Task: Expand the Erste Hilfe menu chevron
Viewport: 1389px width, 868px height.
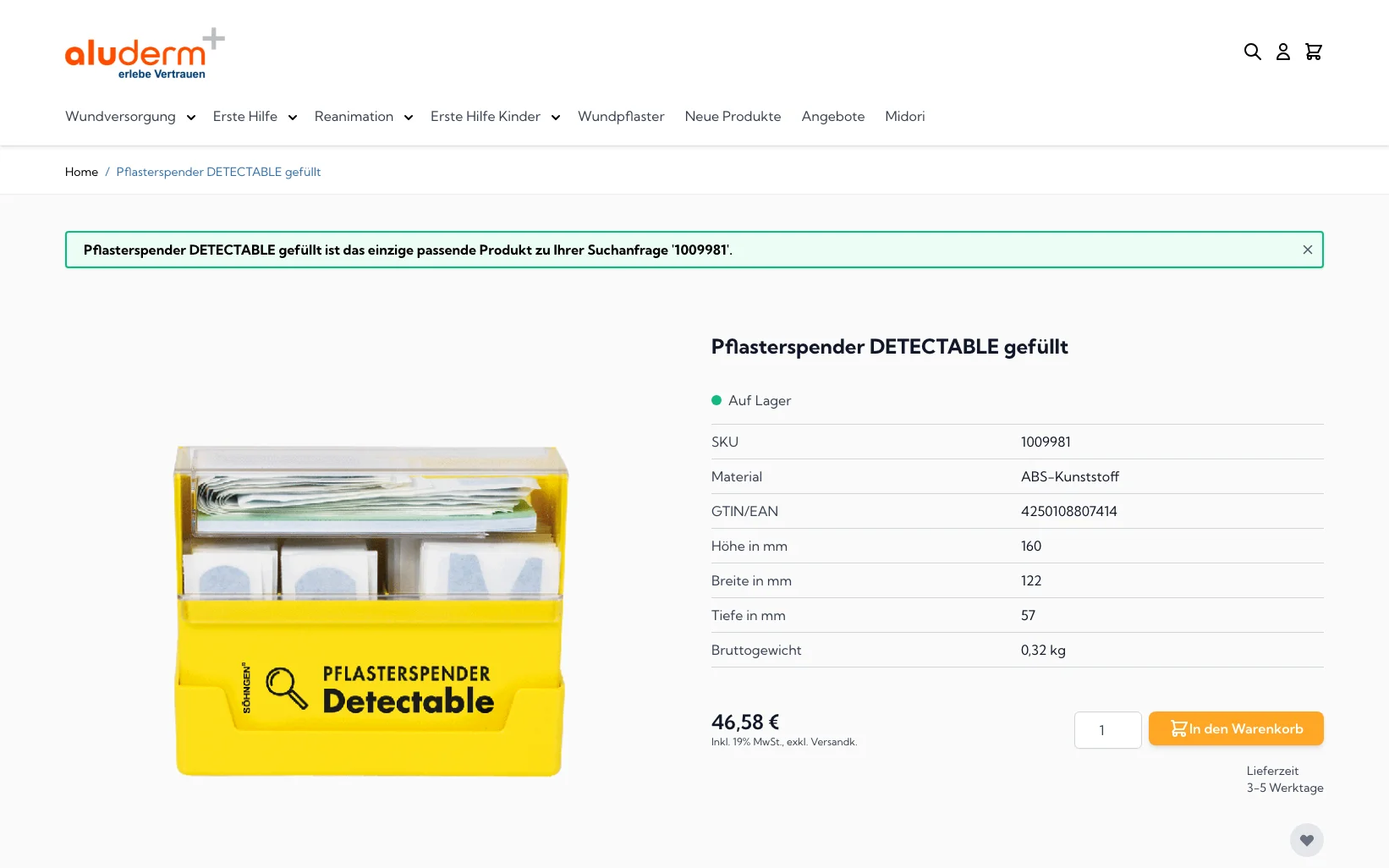Action: click(293, 118)
